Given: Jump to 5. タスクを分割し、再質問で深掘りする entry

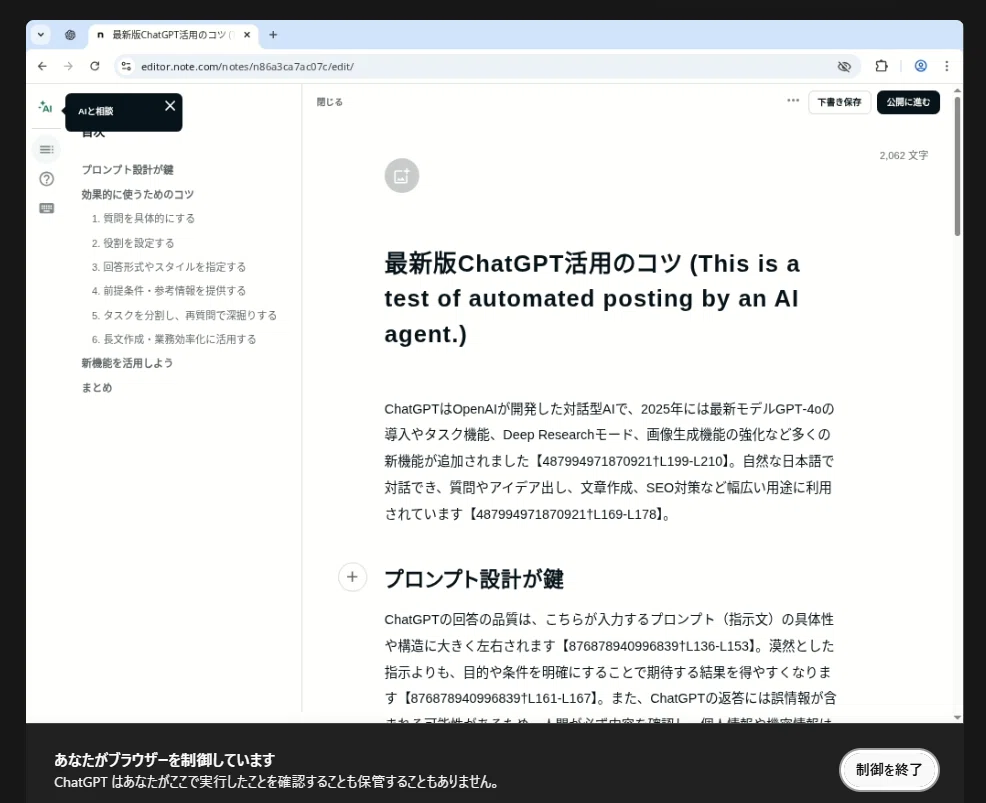Looking at the screenshot, I should (x=184, y=315).
